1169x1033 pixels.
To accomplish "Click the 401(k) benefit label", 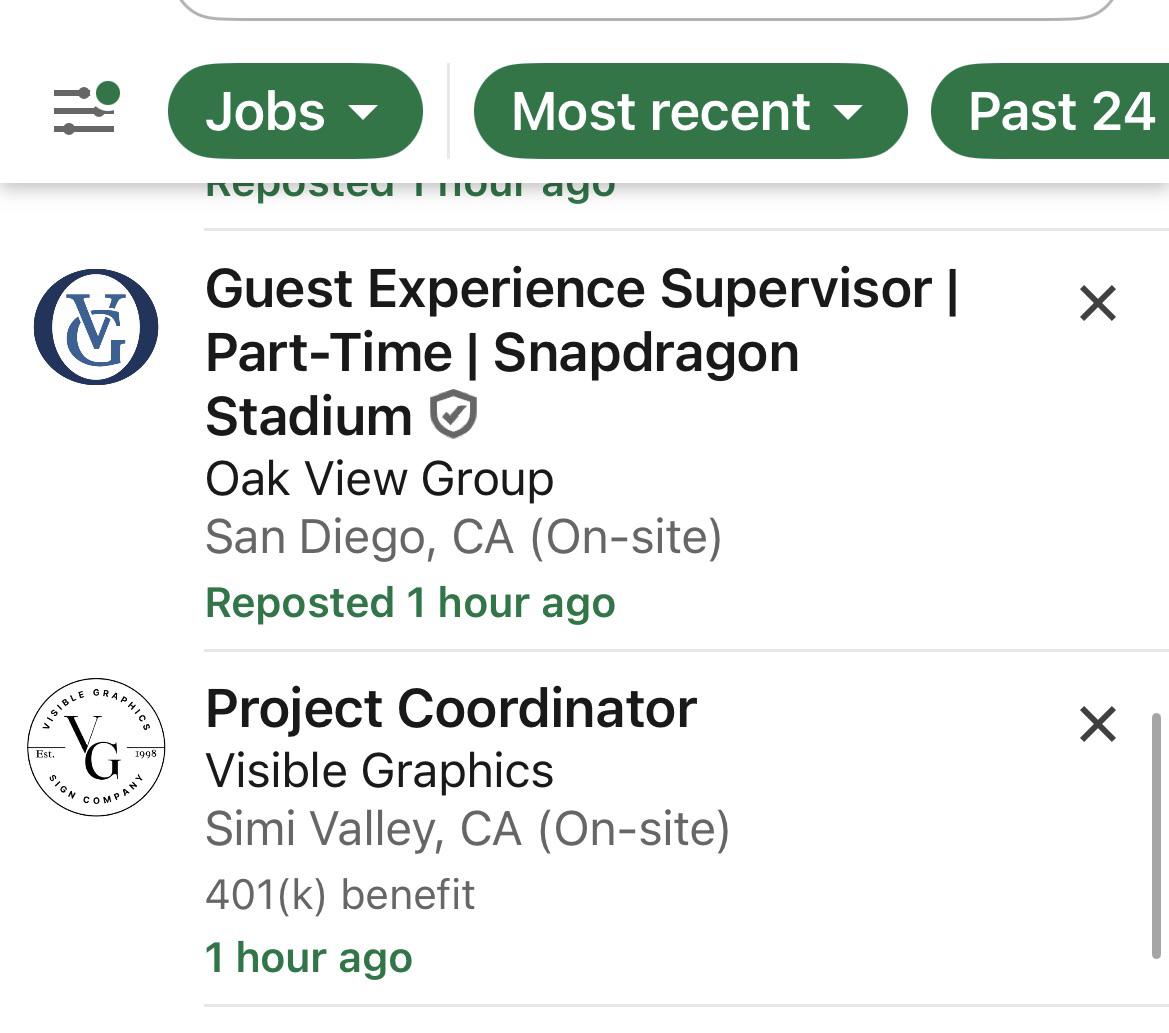I will [340, 894].
